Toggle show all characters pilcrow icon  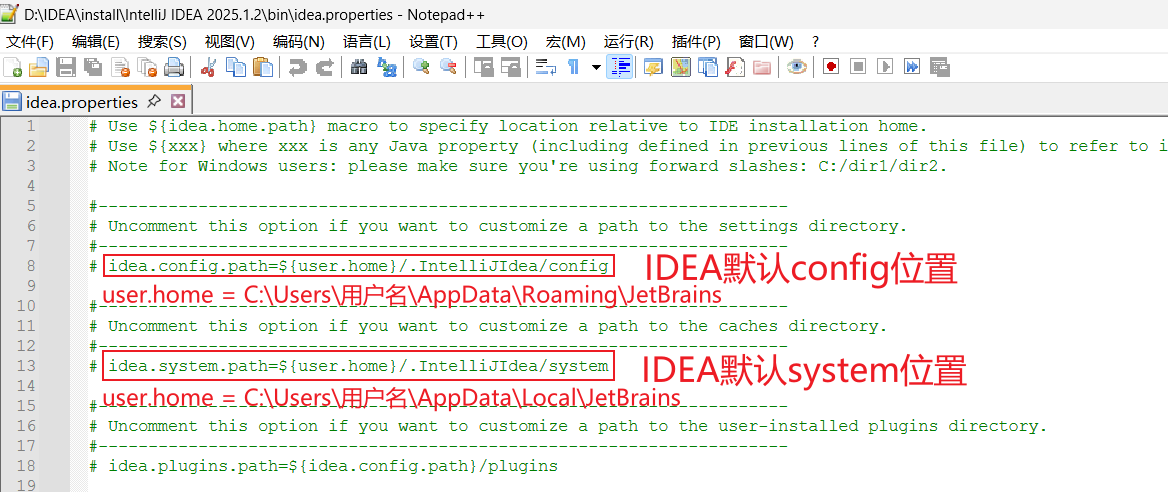(574, 68)
